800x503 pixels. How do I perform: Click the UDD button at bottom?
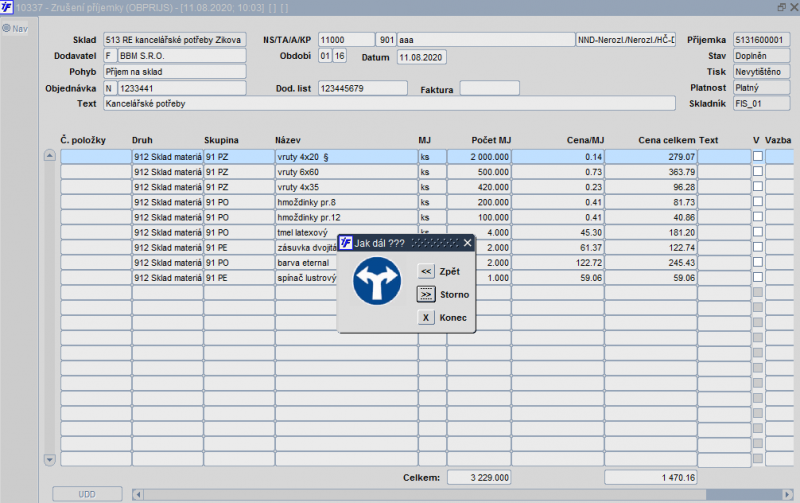click(x=87, y=494)
